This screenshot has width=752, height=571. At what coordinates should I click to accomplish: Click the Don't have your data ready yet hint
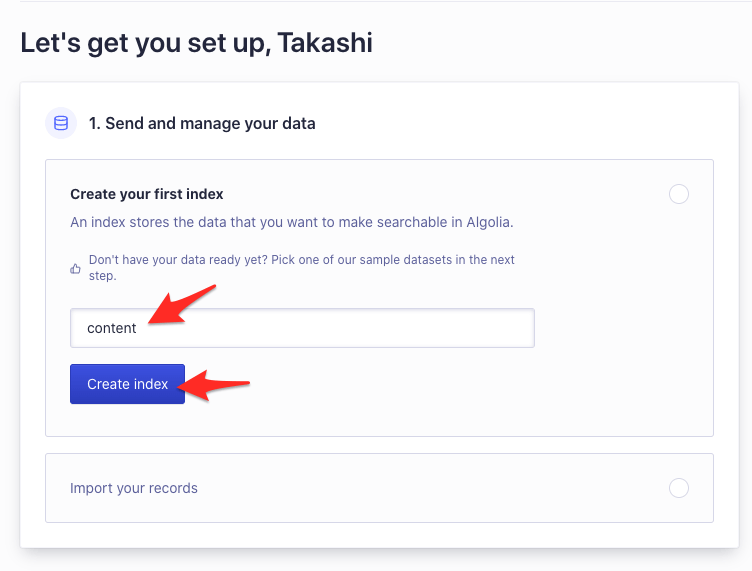coord(302,268)
